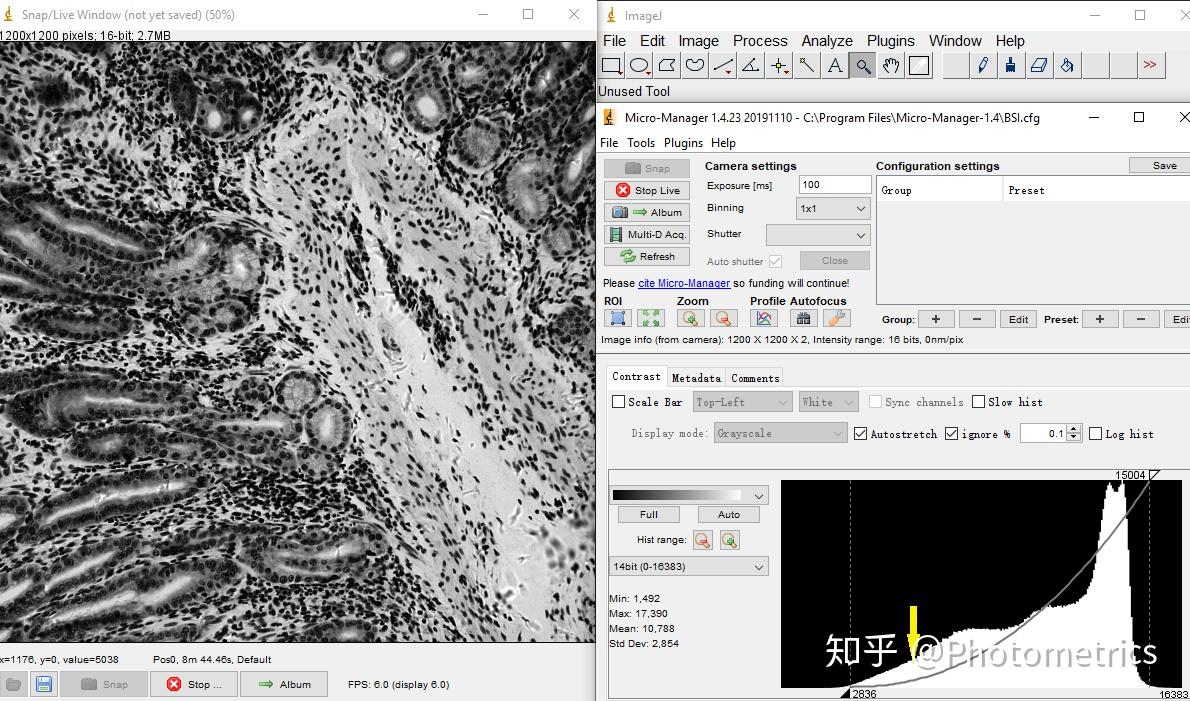Choose the Text tool in ImageJ toolbar
Screen dimensions: 1190x701
pyautogui.click(x=834, y=66)
